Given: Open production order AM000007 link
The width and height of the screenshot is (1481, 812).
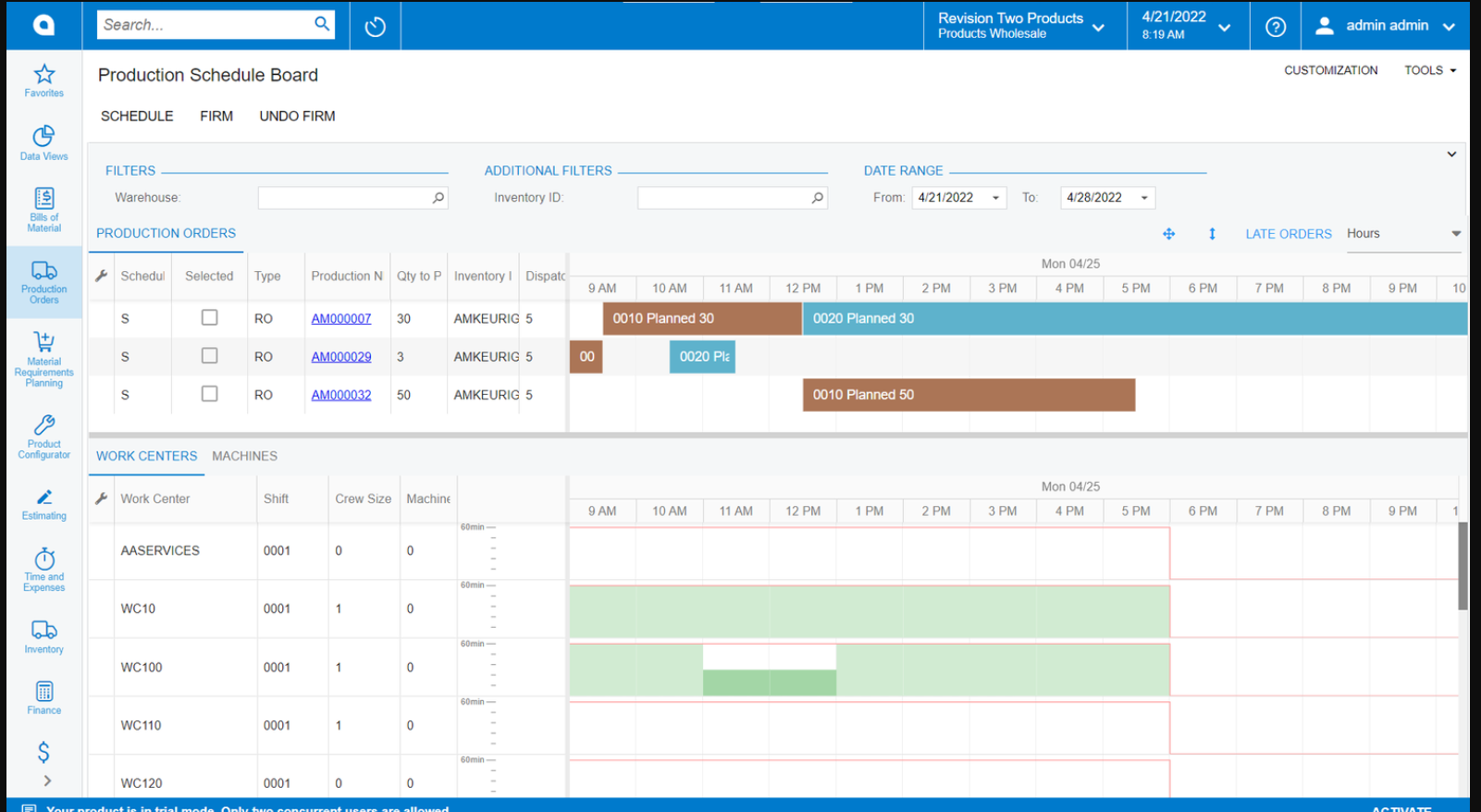Looking at the screenshot, I should (x=341, y=318).
